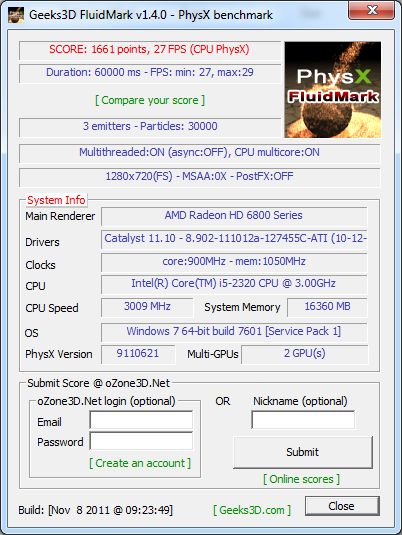Image resolution: width=402 pixels, height=535 pixels.
Task: Click the PhysX FluidMark logo image
Action: (333, 90)
